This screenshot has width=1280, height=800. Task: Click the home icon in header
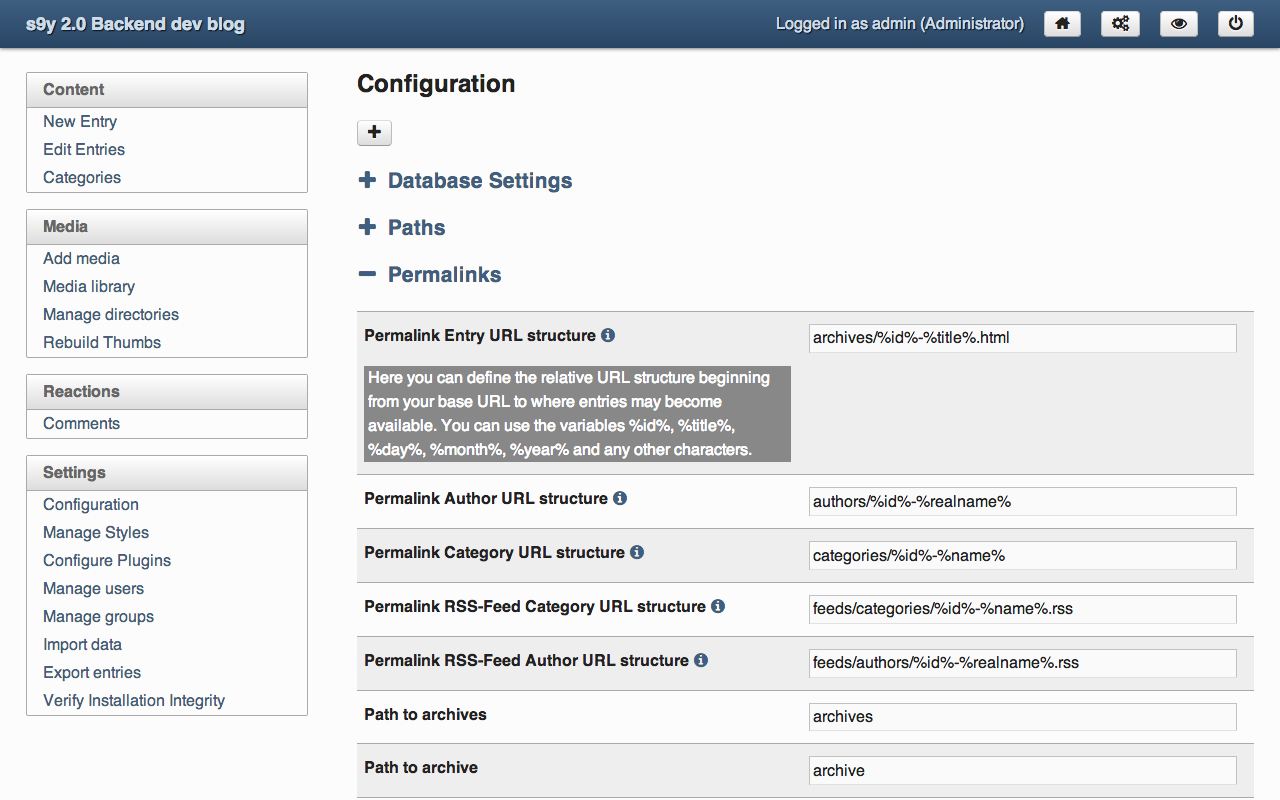click(x=1062, y=24)
